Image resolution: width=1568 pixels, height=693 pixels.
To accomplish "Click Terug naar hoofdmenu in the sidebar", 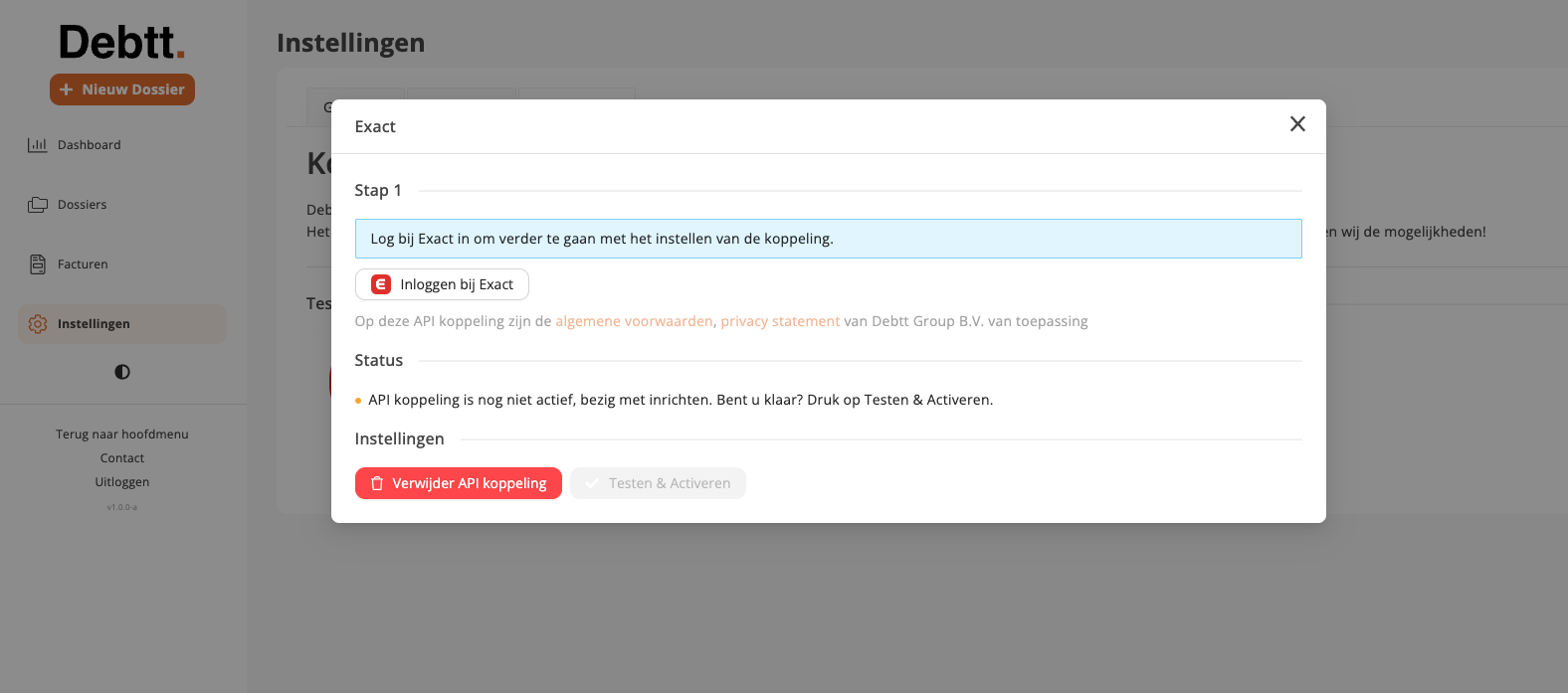I will click(x=122, y=434).
